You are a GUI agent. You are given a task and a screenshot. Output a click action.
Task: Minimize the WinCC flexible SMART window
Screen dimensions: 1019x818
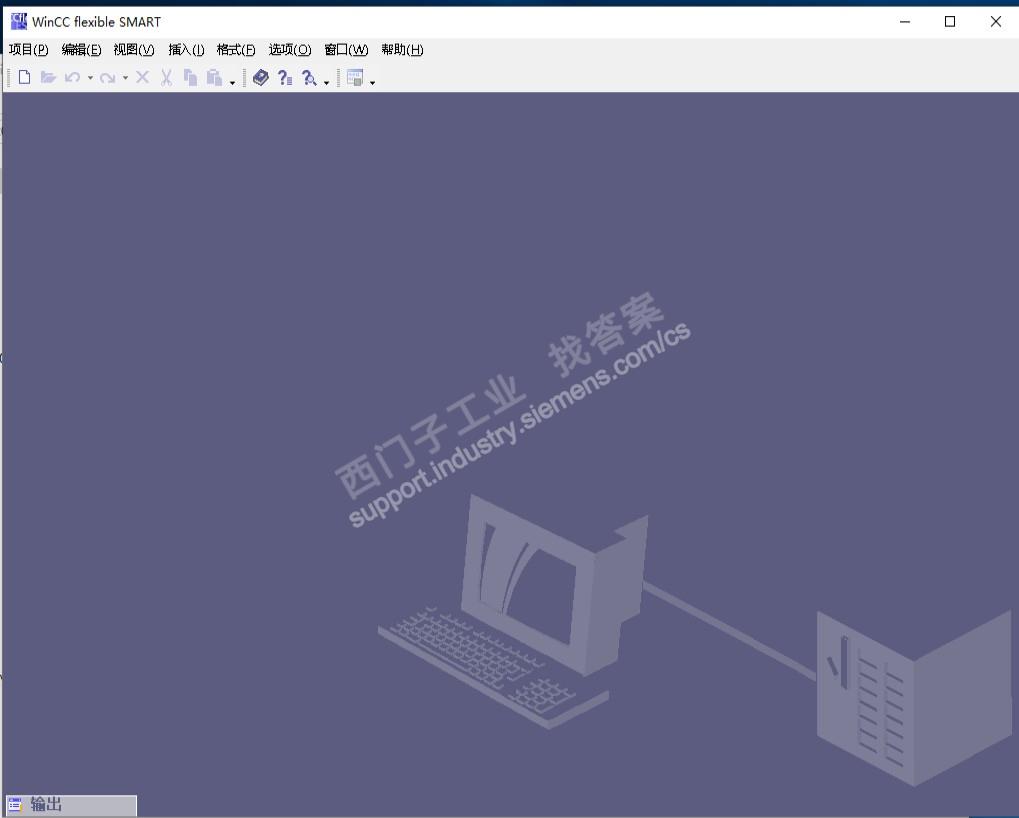click(x=905, y=21)
